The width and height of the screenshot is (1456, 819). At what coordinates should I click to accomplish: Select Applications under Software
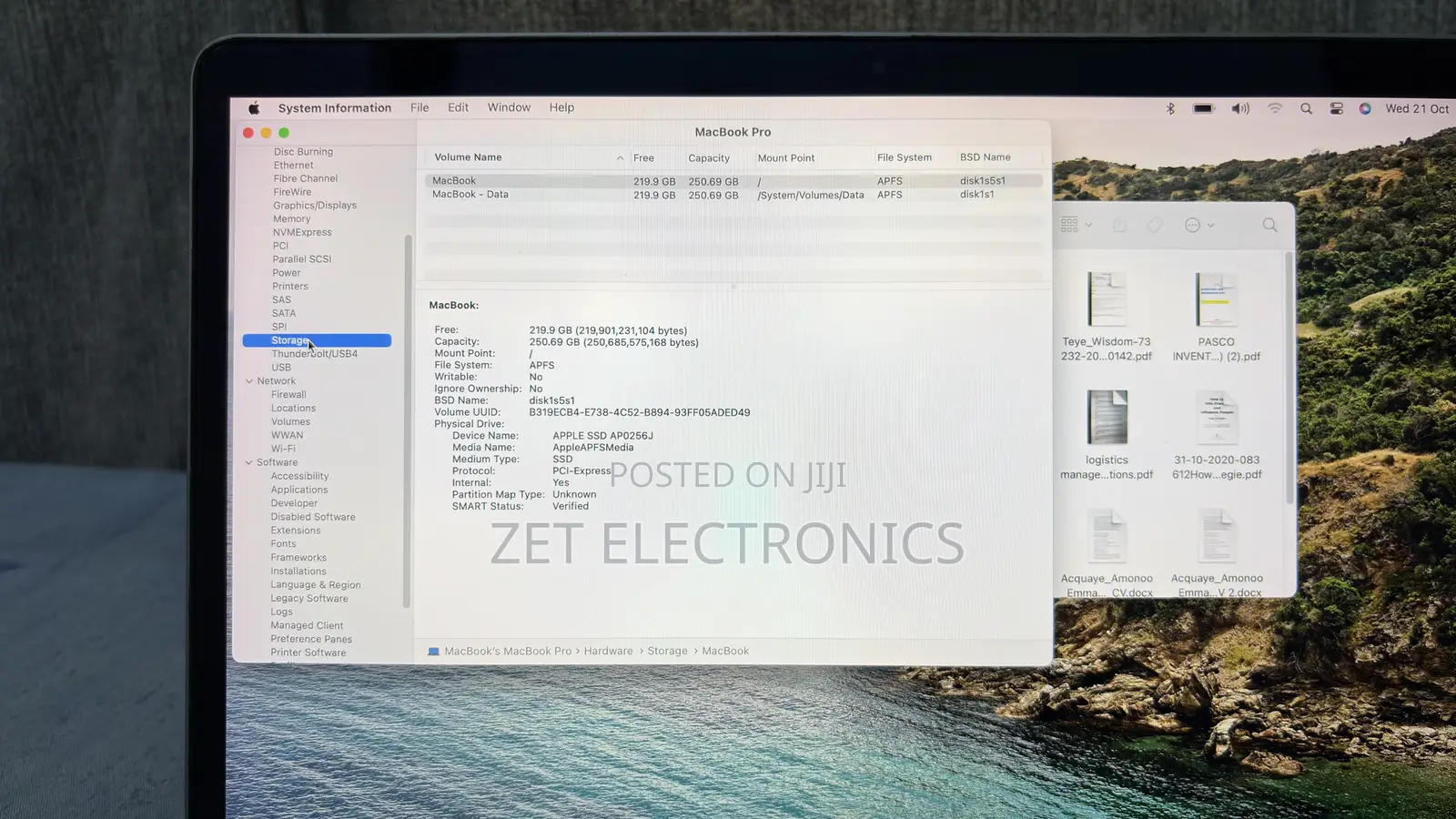tap(298, 490)
